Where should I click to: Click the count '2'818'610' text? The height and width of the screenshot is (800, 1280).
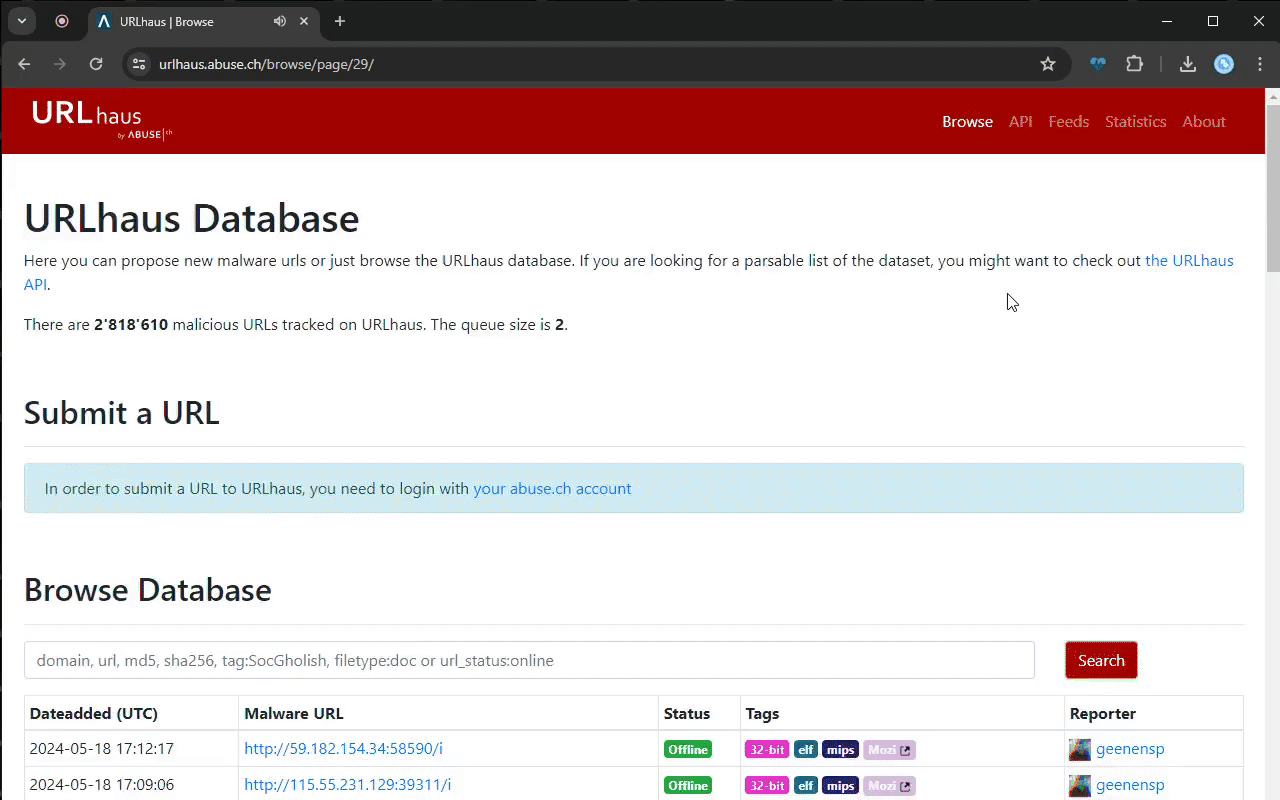(x=131, y=324)
